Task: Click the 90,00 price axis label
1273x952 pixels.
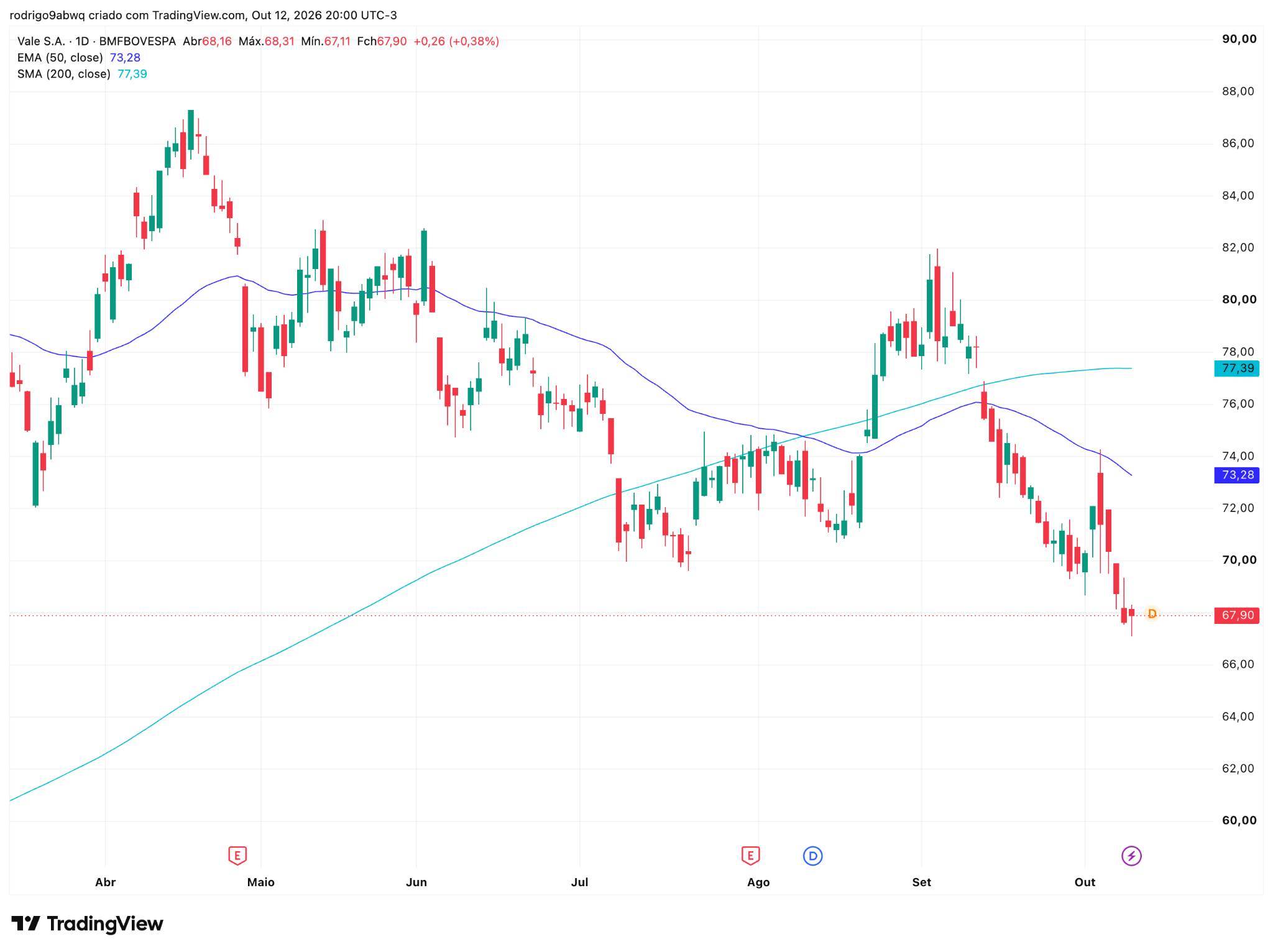Action: pos(1239,39)
